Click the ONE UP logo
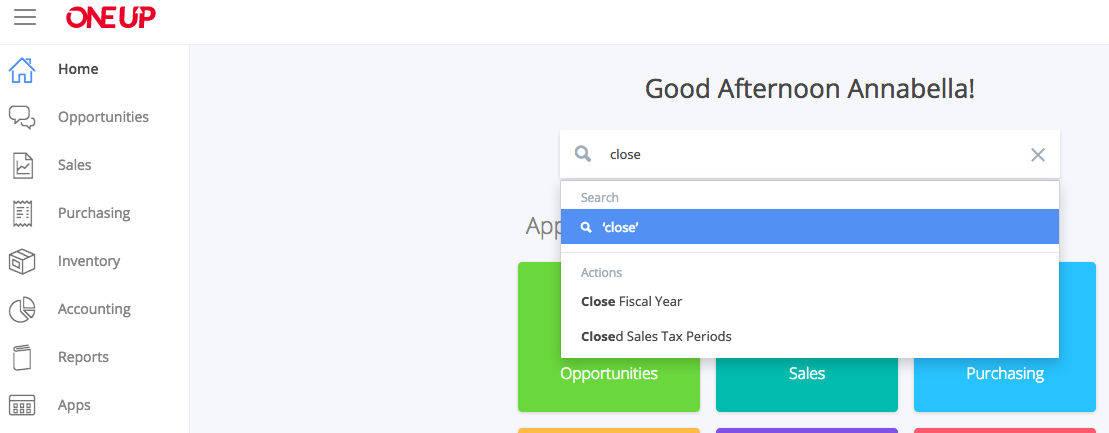1109x433 pixels. pyautogui.click(x=110, y=17)
